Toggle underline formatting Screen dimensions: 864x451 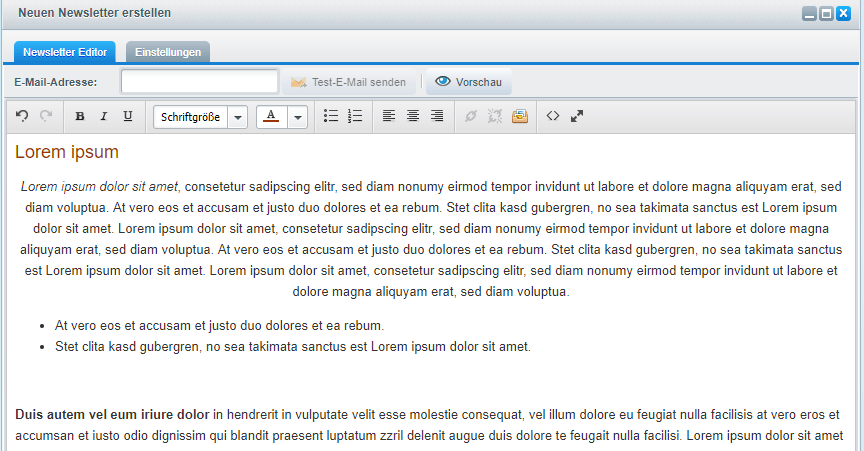point(128,116)
